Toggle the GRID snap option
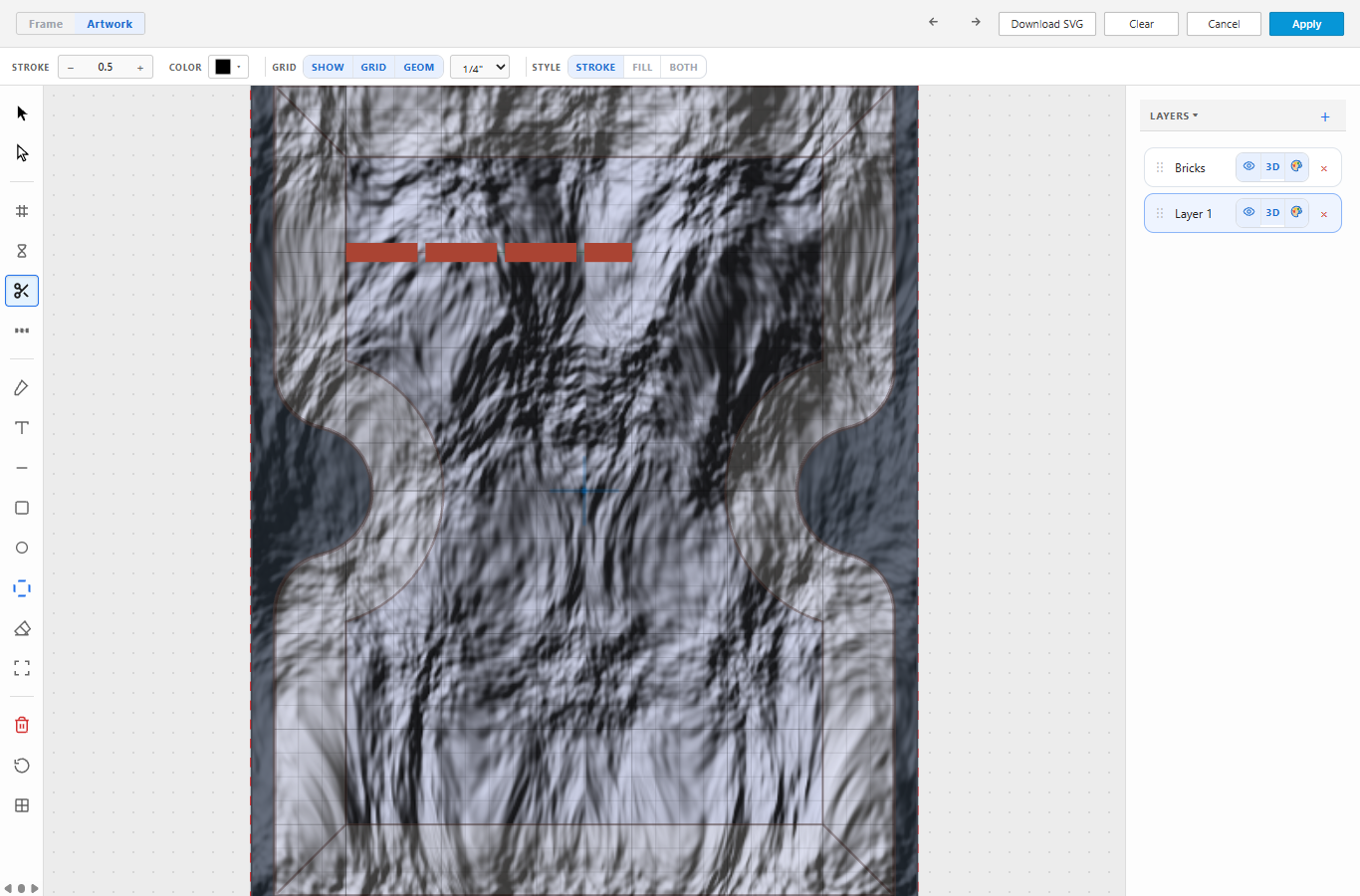 click(x=373, y=68)
